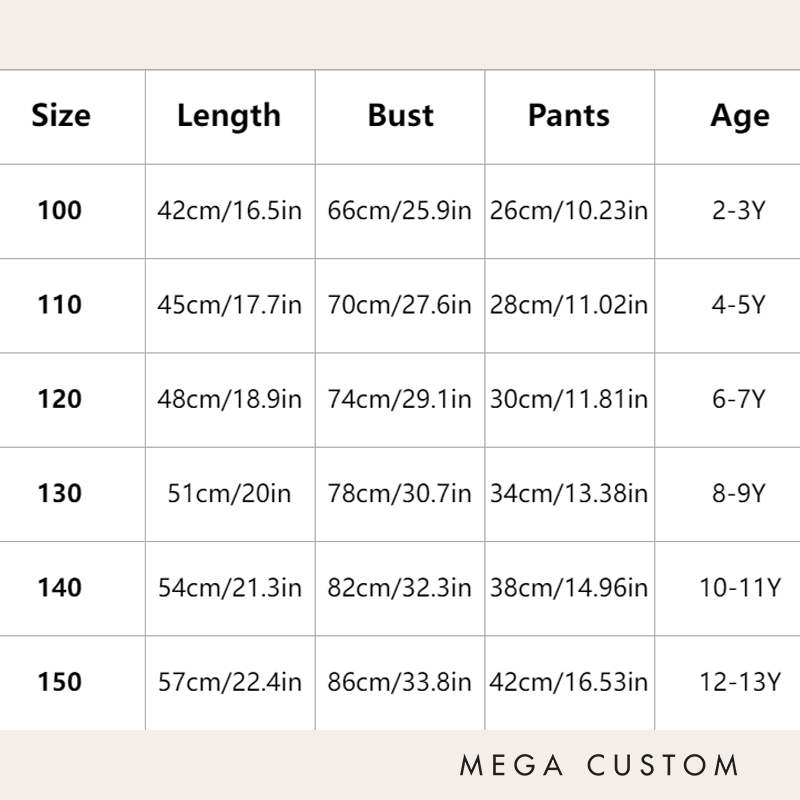The height and width of the screenshot is (800, 800).
Task: Click the 8-9Y age cell
Action: click(738, 493)
